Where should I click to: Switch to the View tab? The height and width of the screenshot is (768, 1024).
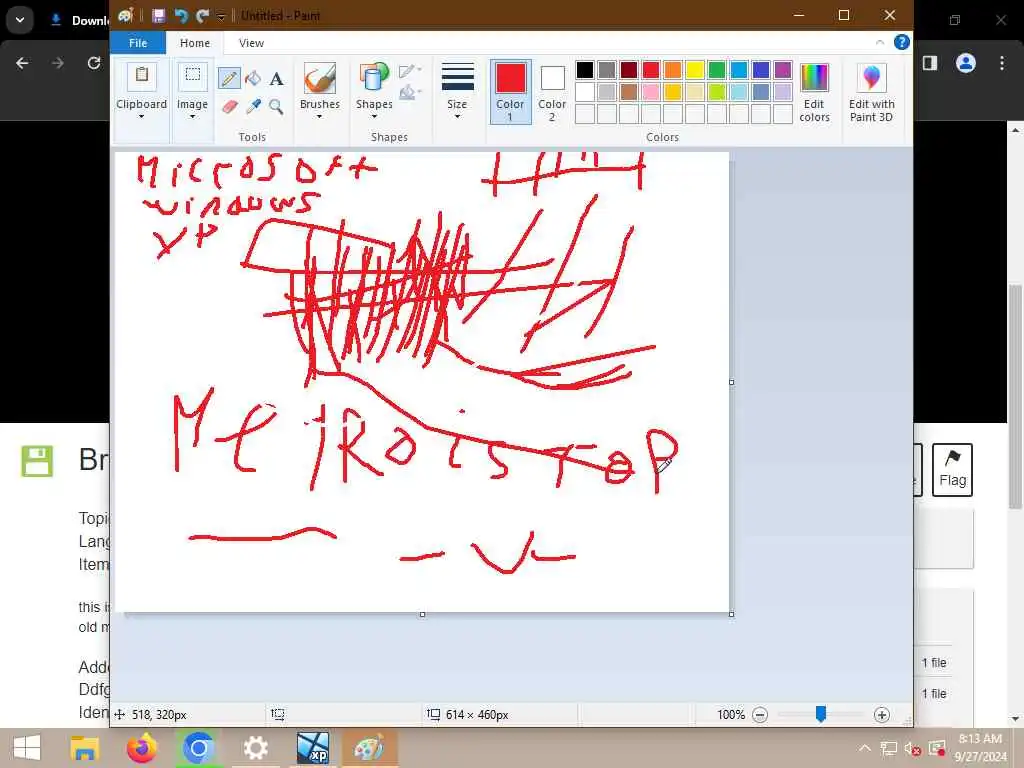tap(251, 43)
